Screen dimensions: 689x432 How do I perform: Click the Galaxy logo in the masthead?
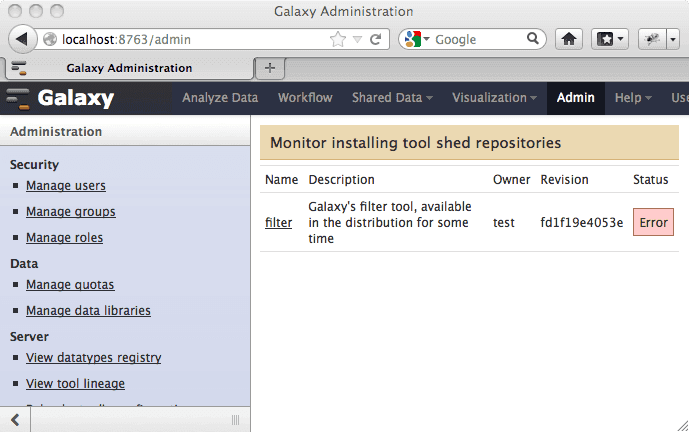[x=60, y=98]
